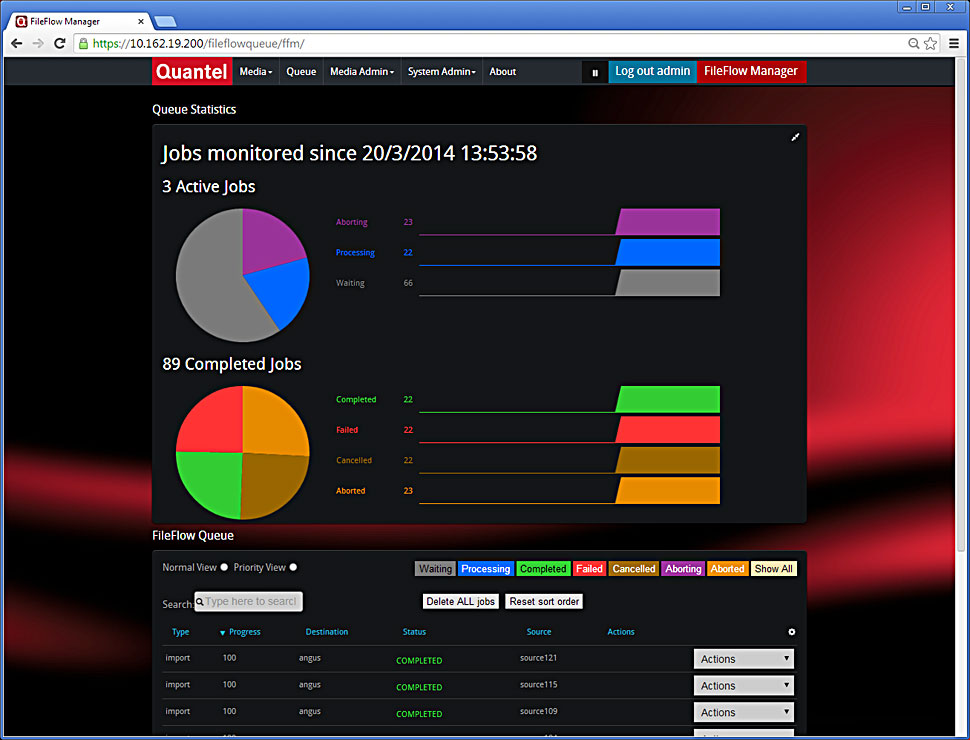970x740 pixels.
Task: Click into the queue Search field
Action: click(249, 601)
